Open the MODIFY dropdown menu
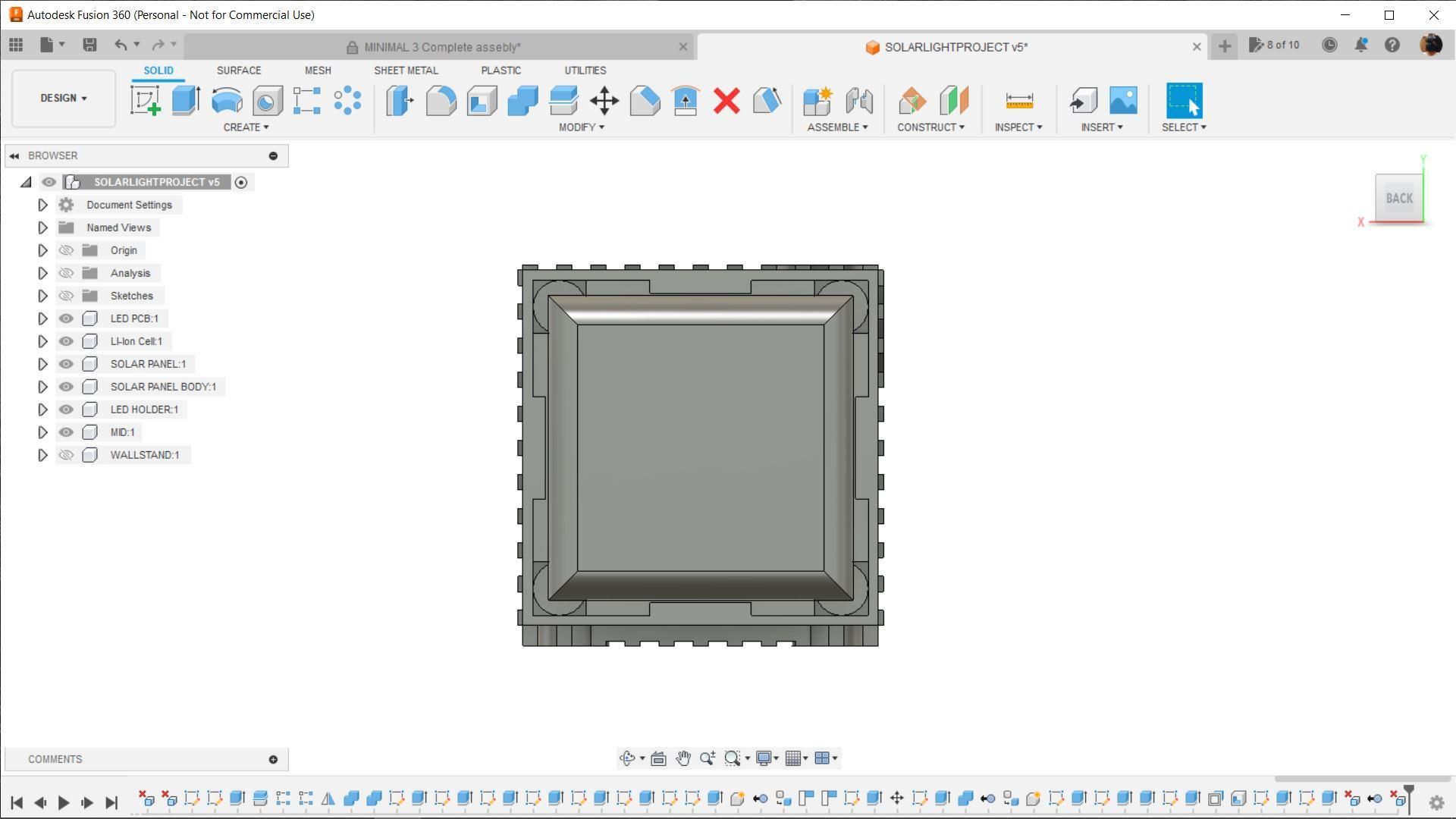Screen dimensions: 1456x819 click(581, 127)
